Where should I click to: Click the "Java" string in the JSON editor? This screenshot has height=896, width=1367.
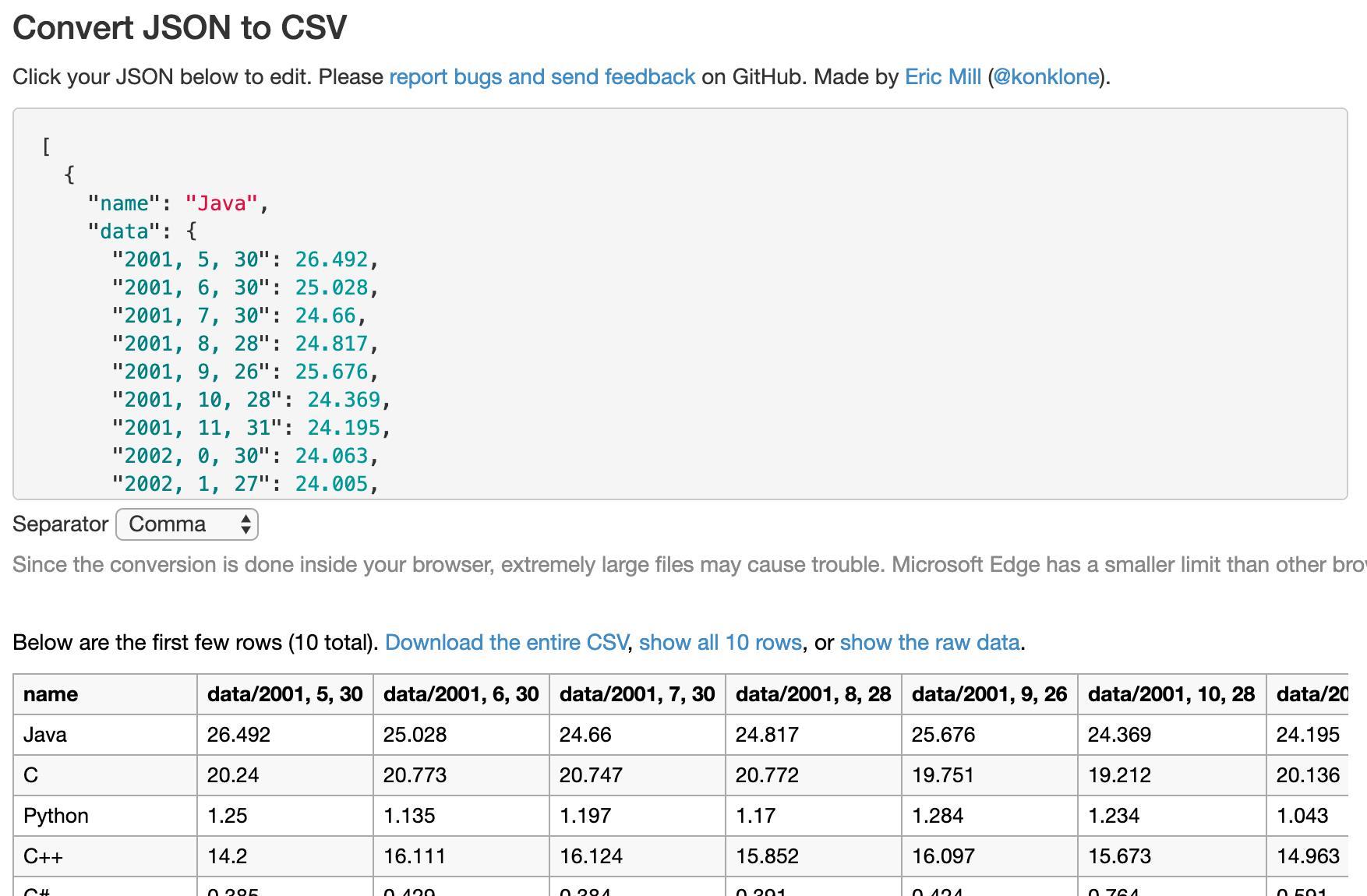(x=221, y=203)
